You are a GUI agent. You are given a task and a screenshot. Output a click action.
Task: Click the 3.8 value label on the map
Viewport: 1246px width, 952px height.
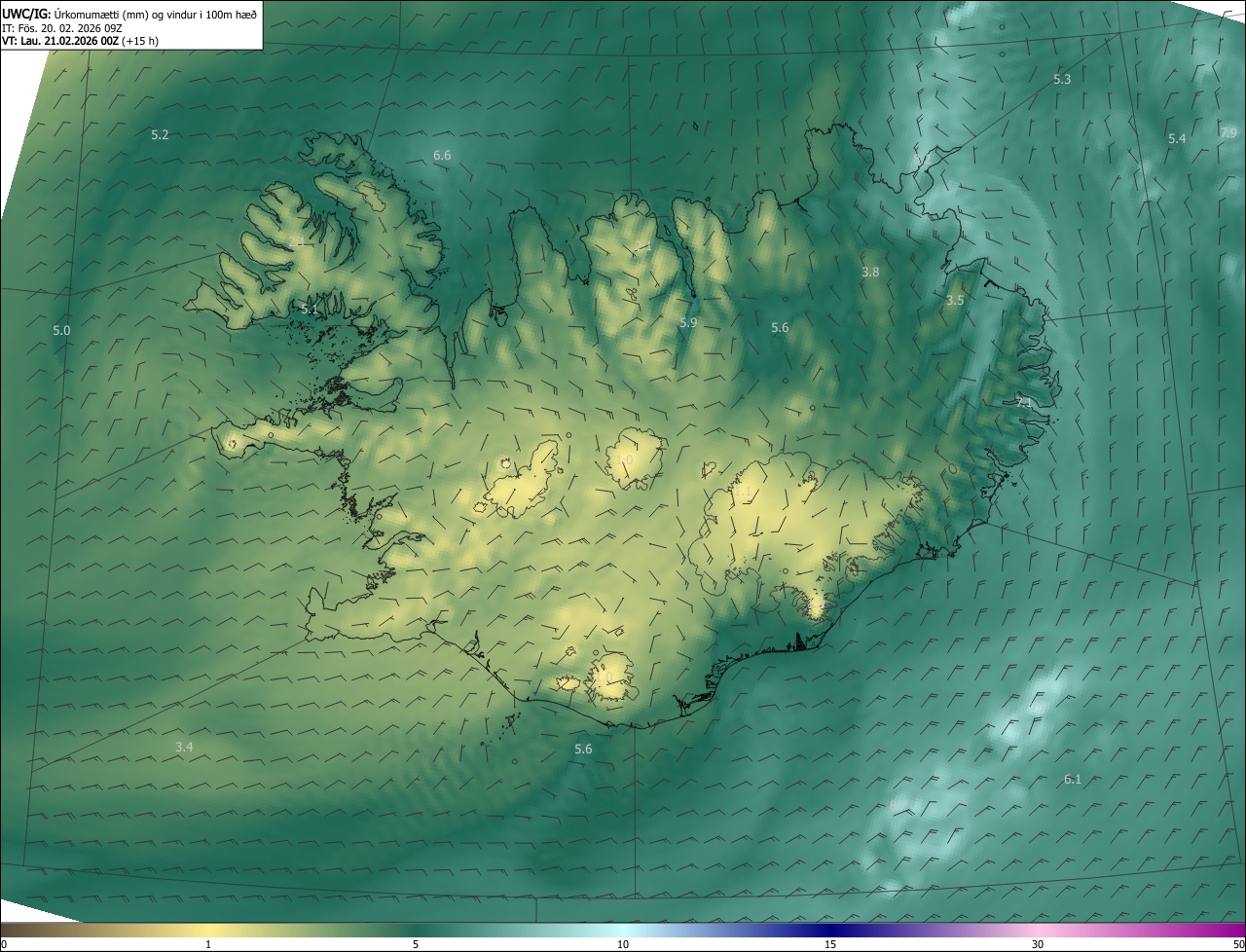[x=870, y=273]
